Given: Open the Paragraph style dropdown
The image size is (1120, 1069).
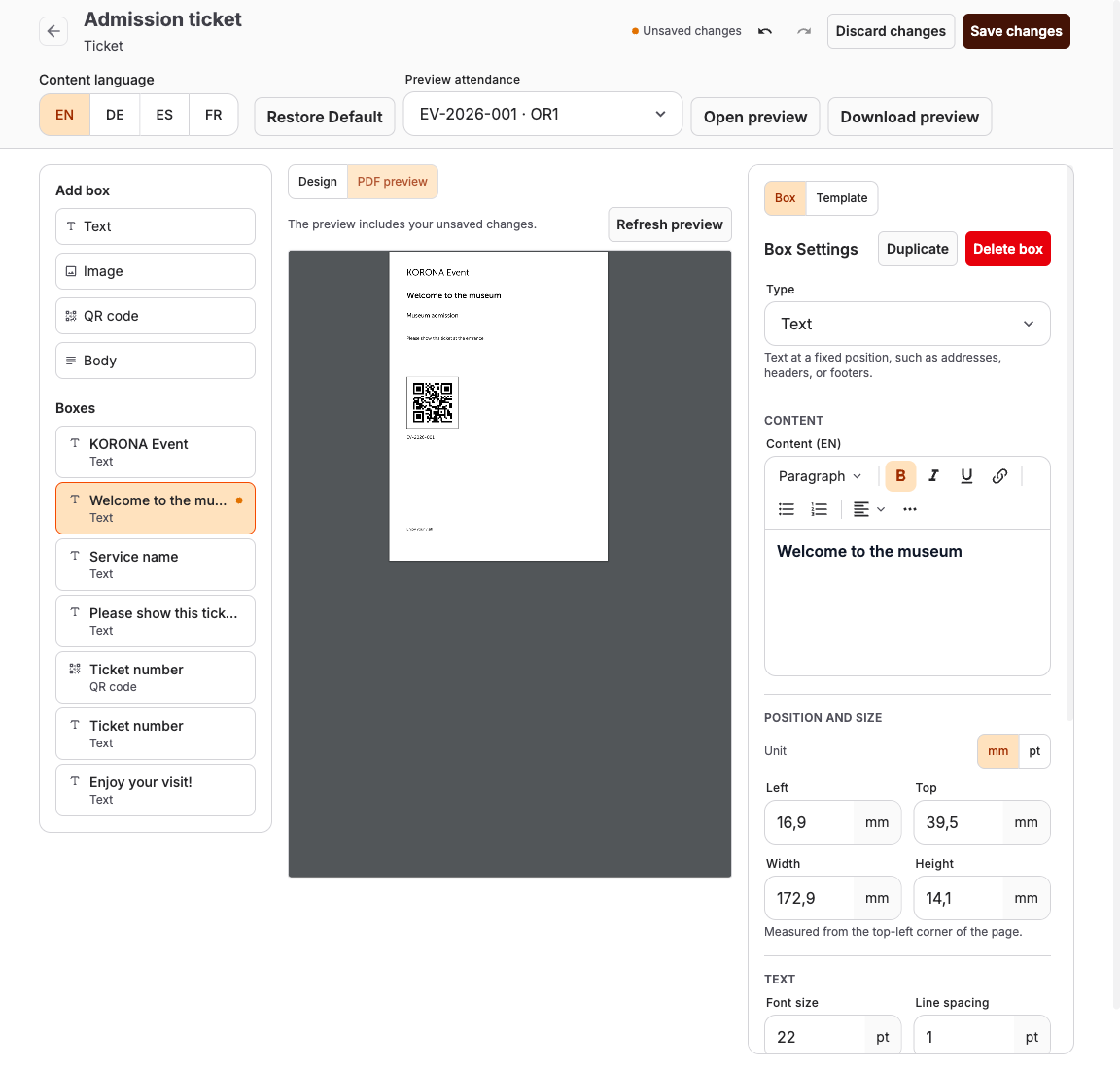Looking at the screenshot, I should tap(820, 476).
